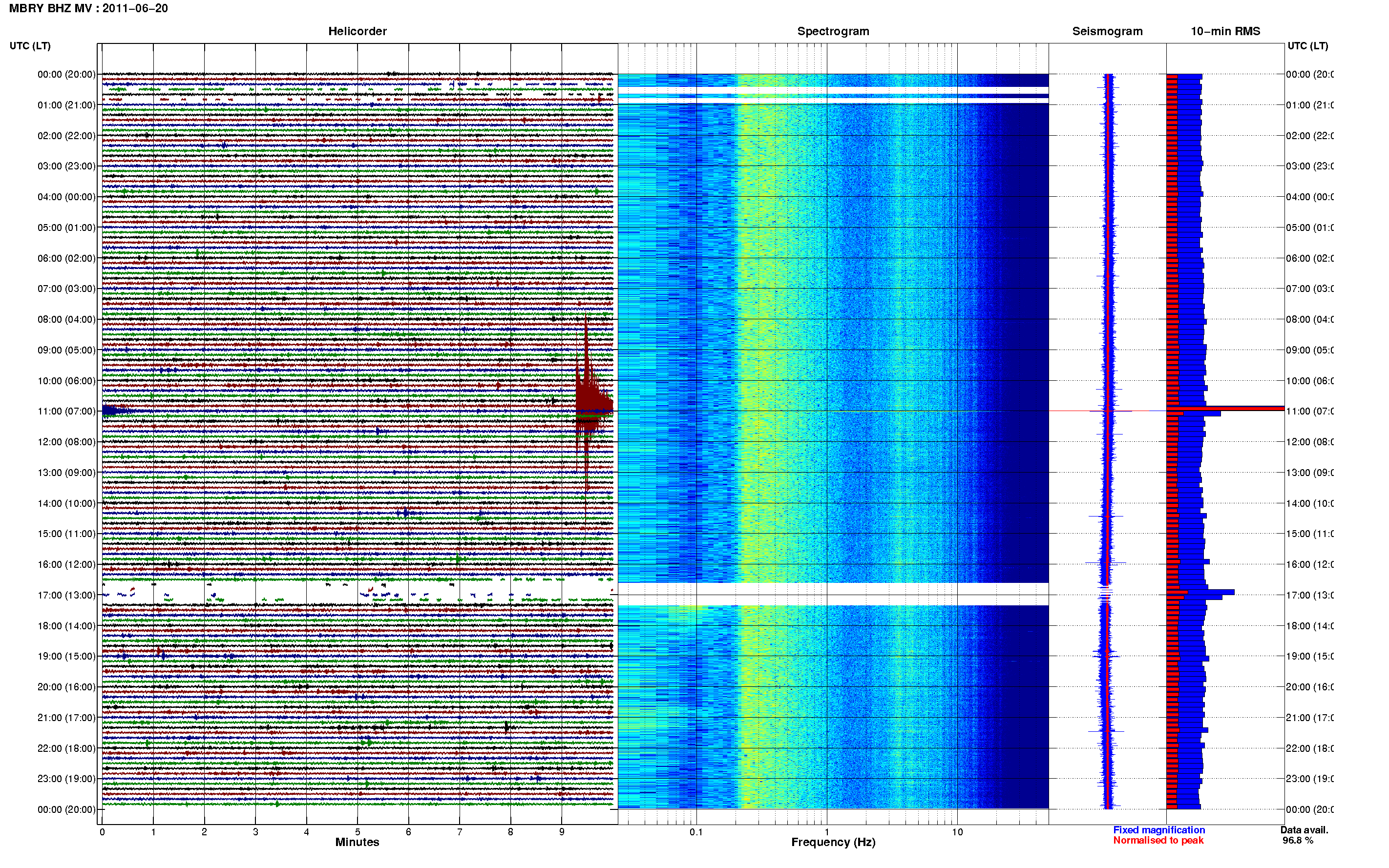
Task: Click the left time label '16:00 (12:00)'
Action: pyautogui.click(x=66, y=564)
